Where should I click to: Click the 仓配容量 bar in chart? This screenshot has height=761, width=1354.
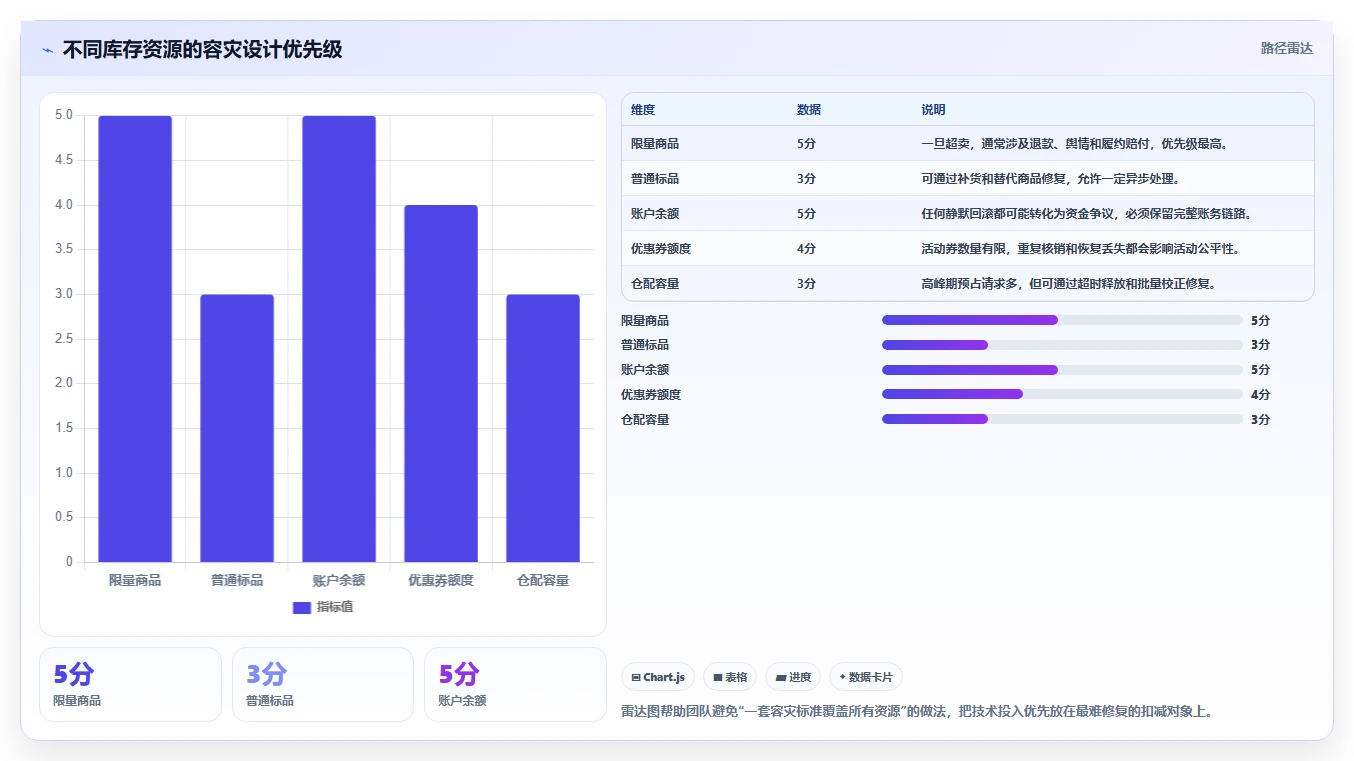543,428
